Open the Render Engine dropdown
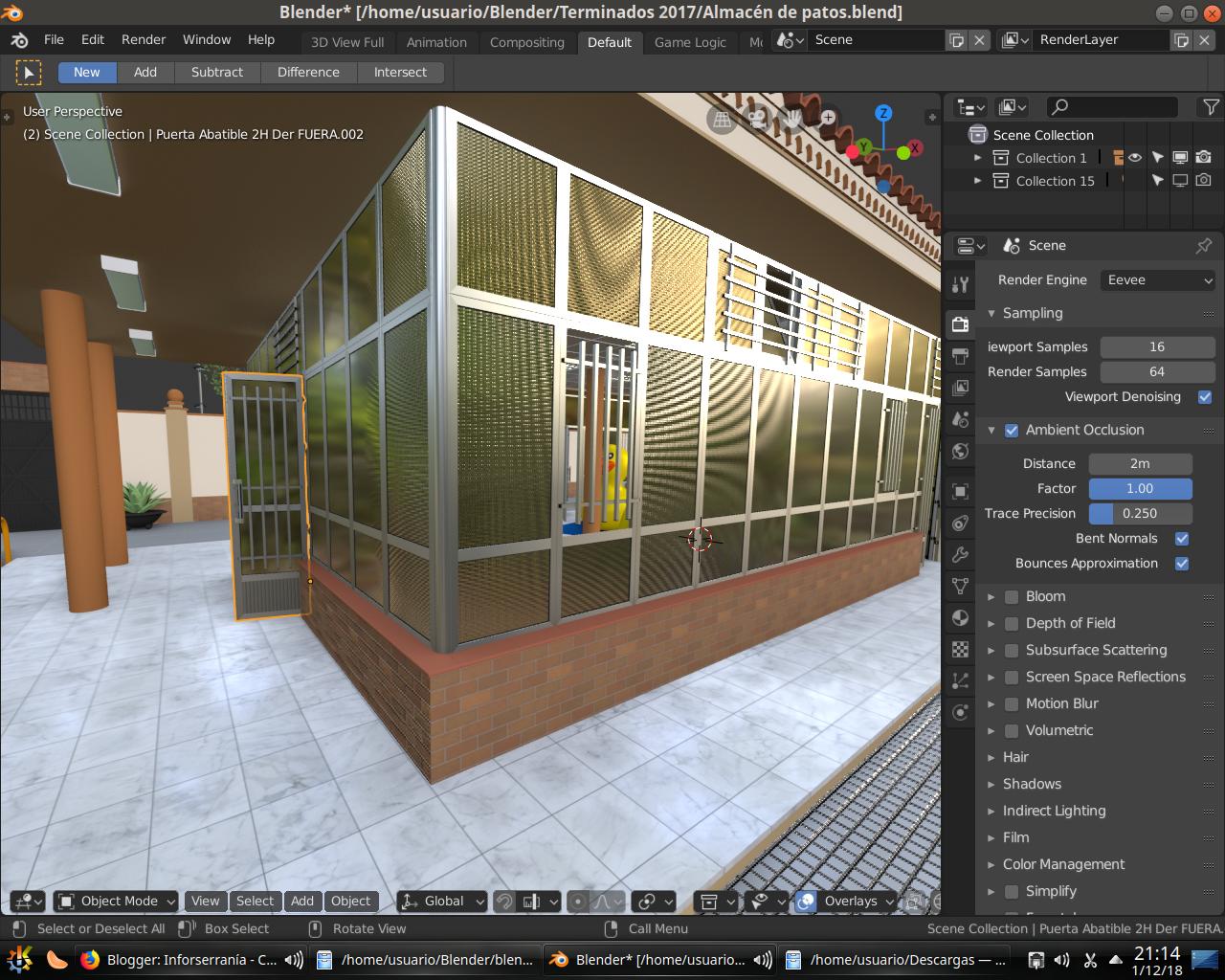This screenshot has height=980, width=1225. [x=1157, y=279]
